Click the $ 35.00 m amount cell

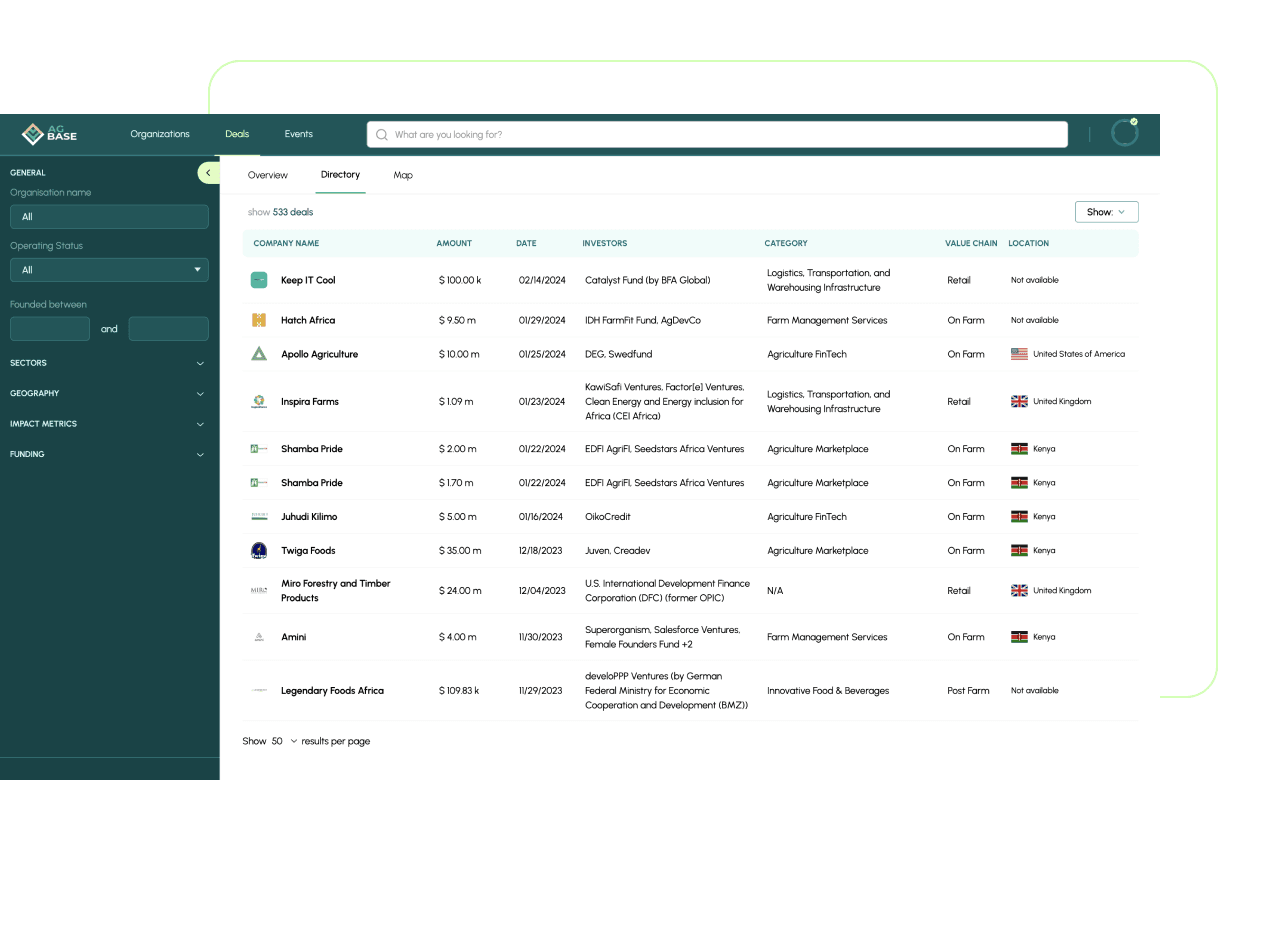coord(460,551)
